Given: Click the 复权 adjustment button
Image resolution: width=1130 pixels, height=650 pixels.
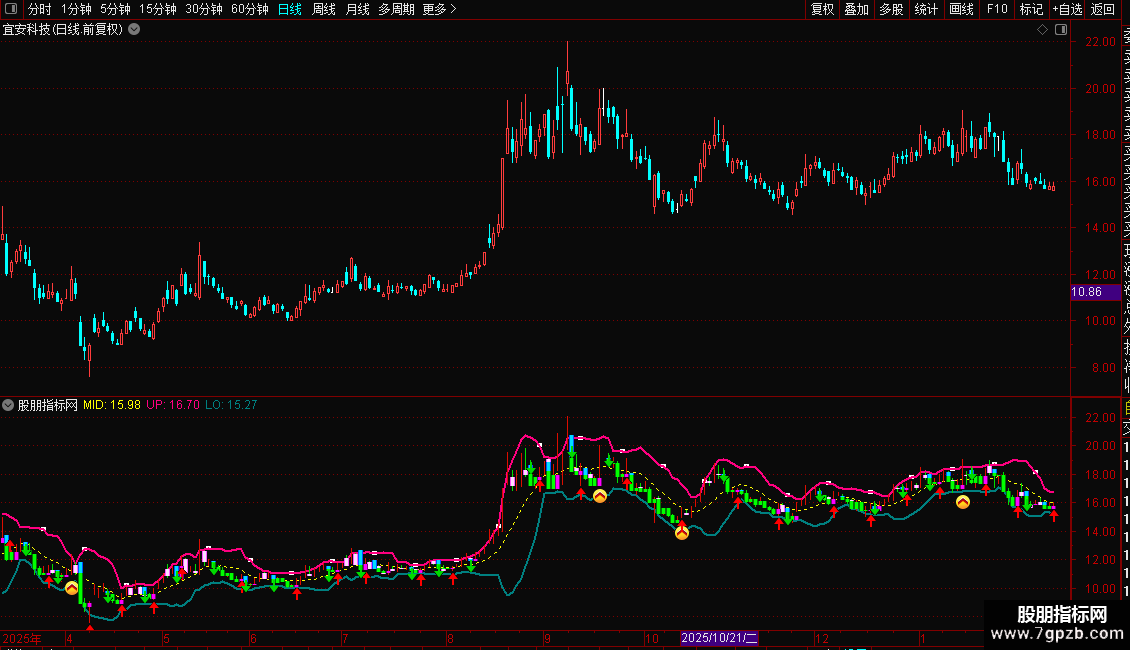Looking at the screenshot, I should pyautogui.click(x=822, y=9).
